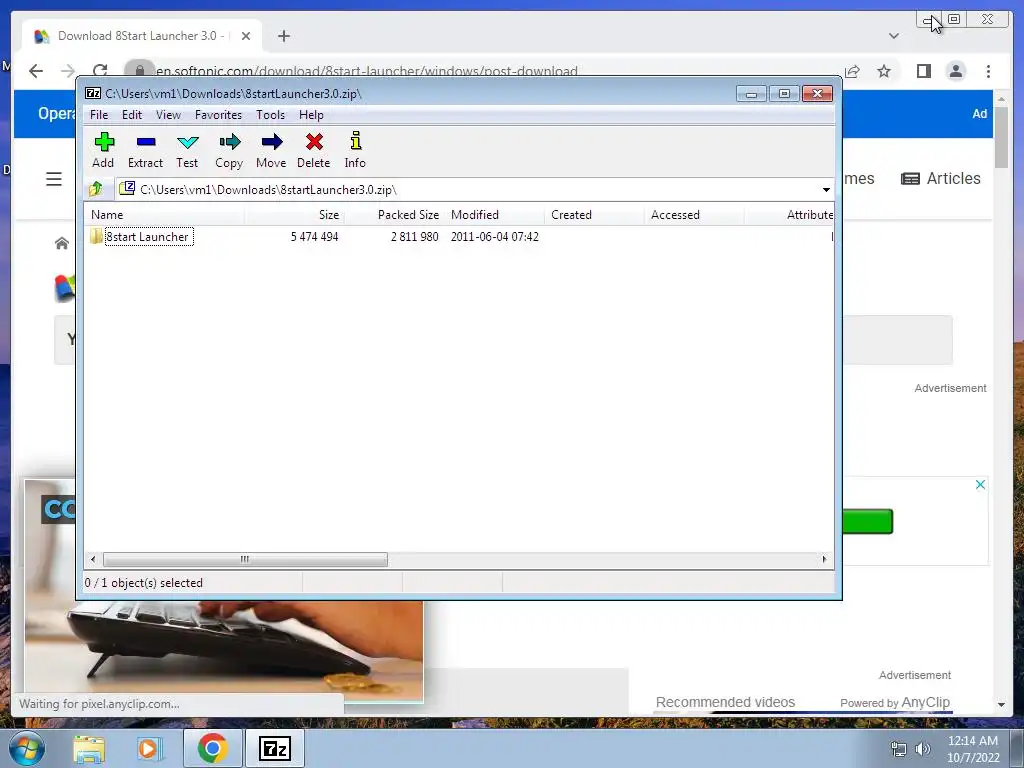This screenshot has width=1024, height=768.
Task: Open the Favorites menu
Action: 219,115
